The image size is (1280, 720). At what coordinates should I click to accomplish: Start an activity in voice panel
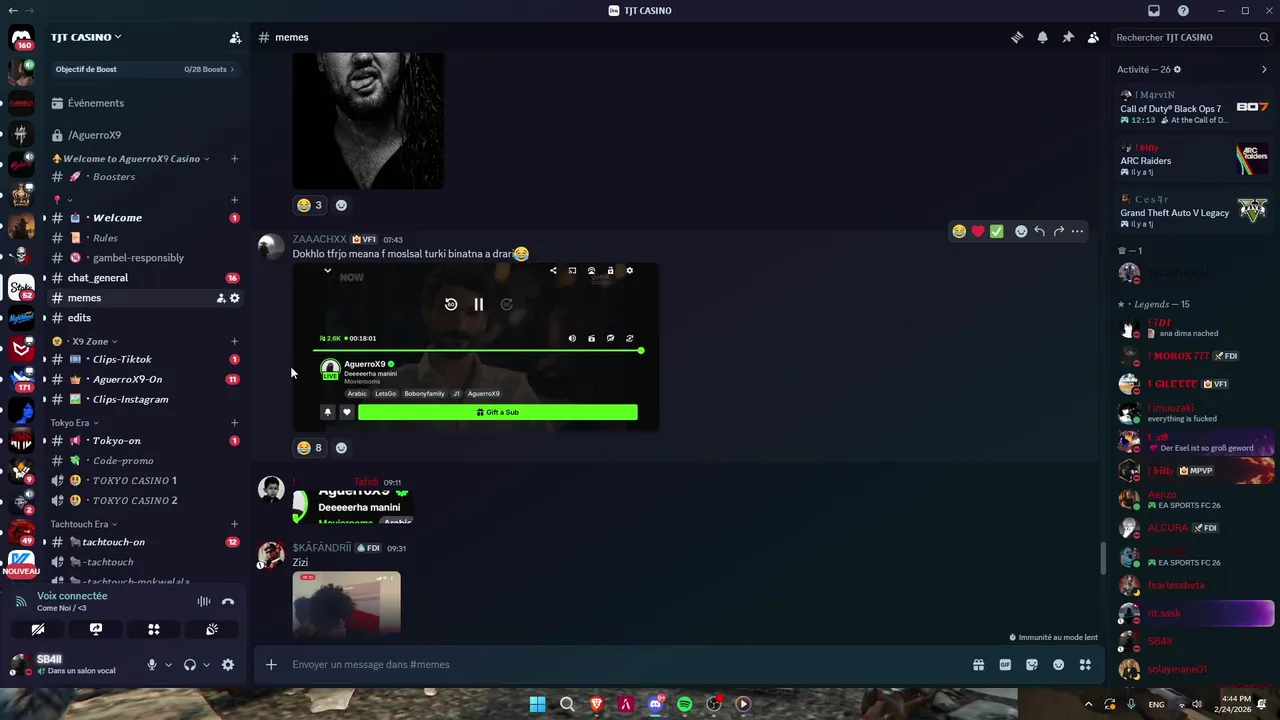coord(154,629)
